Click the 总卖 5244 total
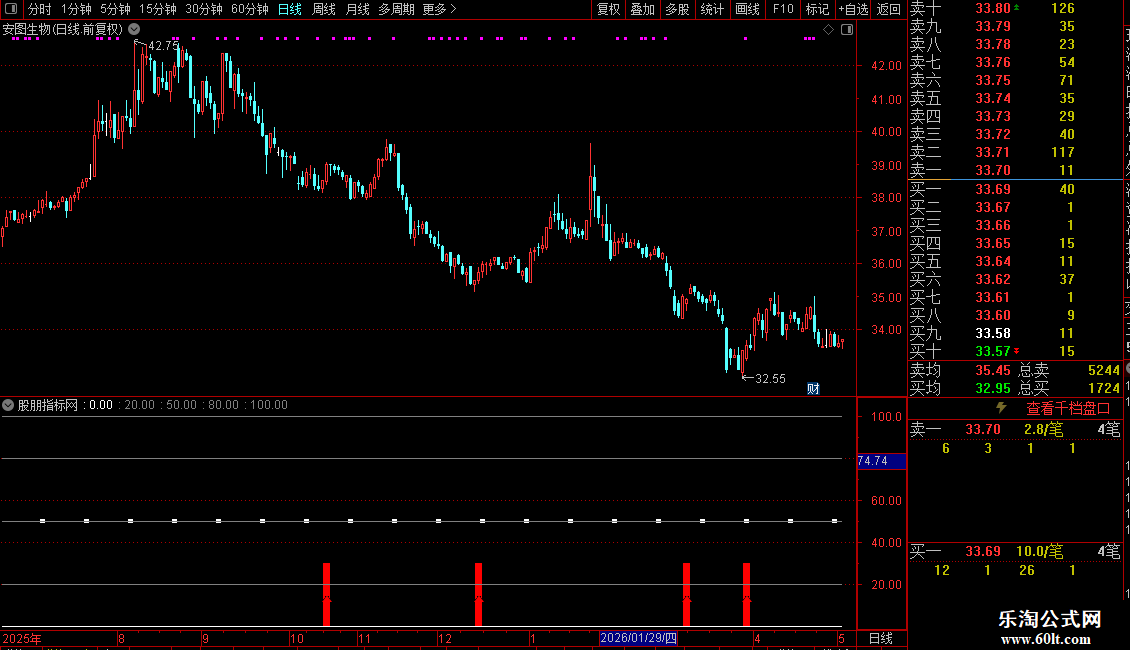Image resolution: width=1130 pixels, height=650 pixels. [1103, 370]
